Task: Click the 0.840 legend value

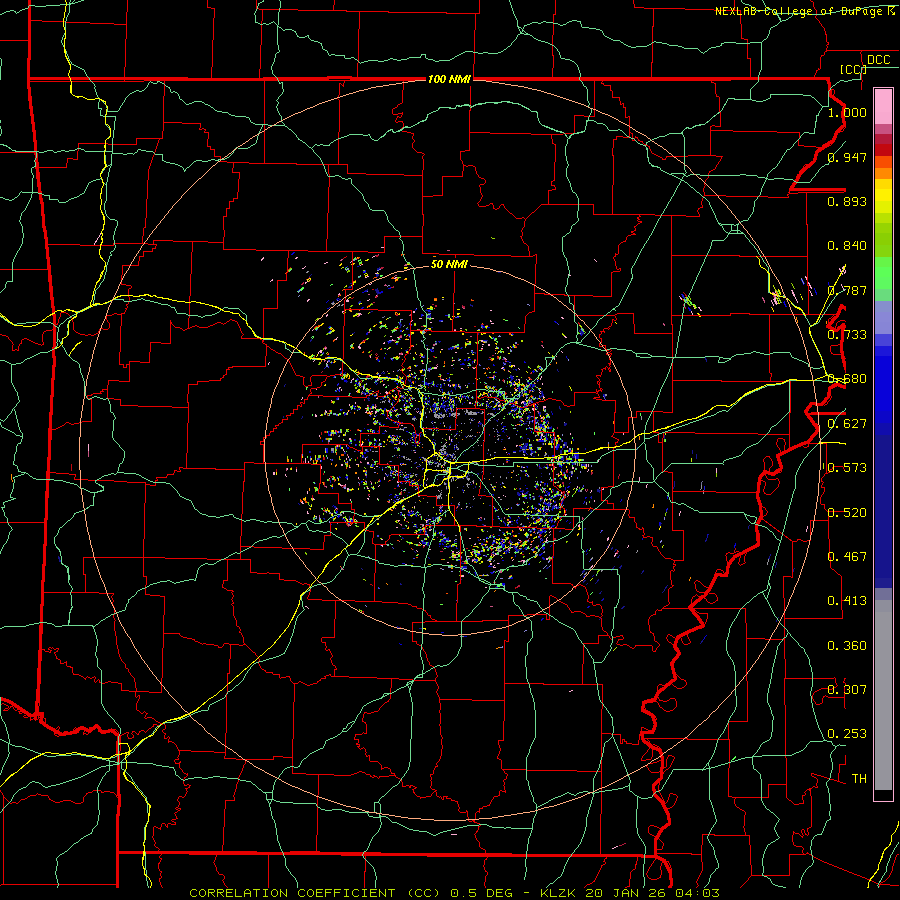Action: coord(847,246)
